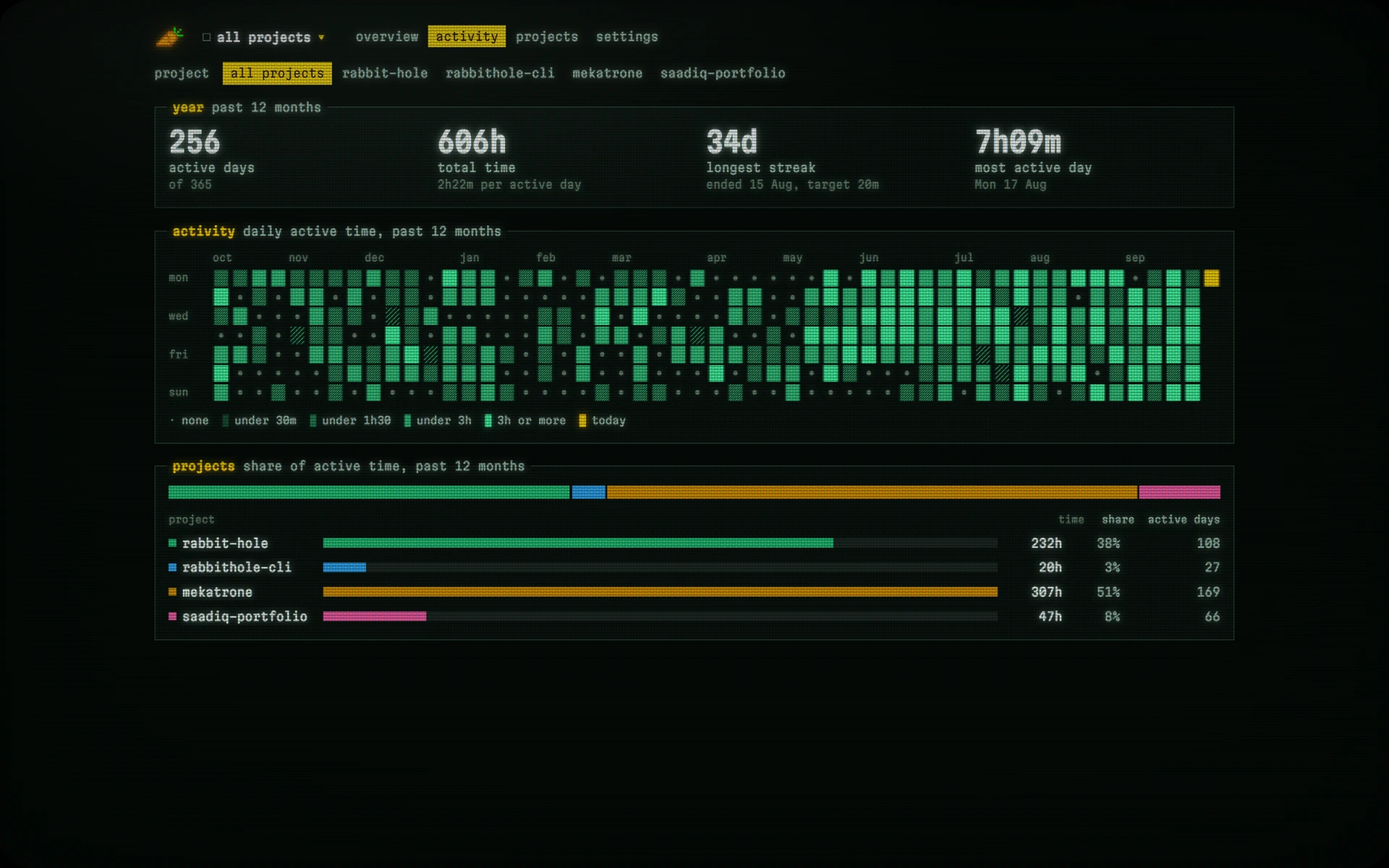Click the 'today' legend swatch
The height and width of the screenshot is (868, 1389).
[x=582, y=421]
